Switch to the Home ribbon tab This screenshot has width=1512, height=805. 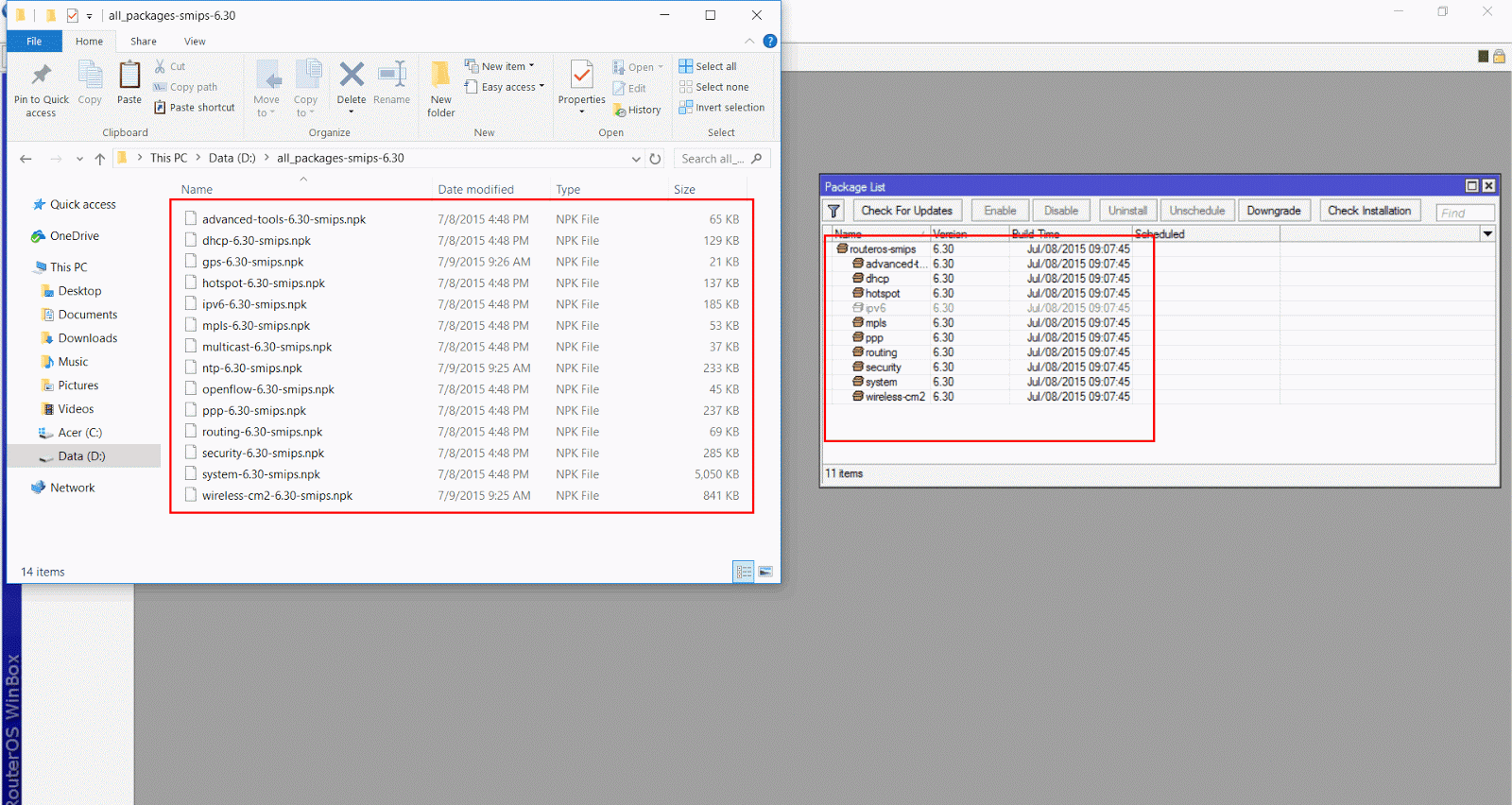coord(89,42)
